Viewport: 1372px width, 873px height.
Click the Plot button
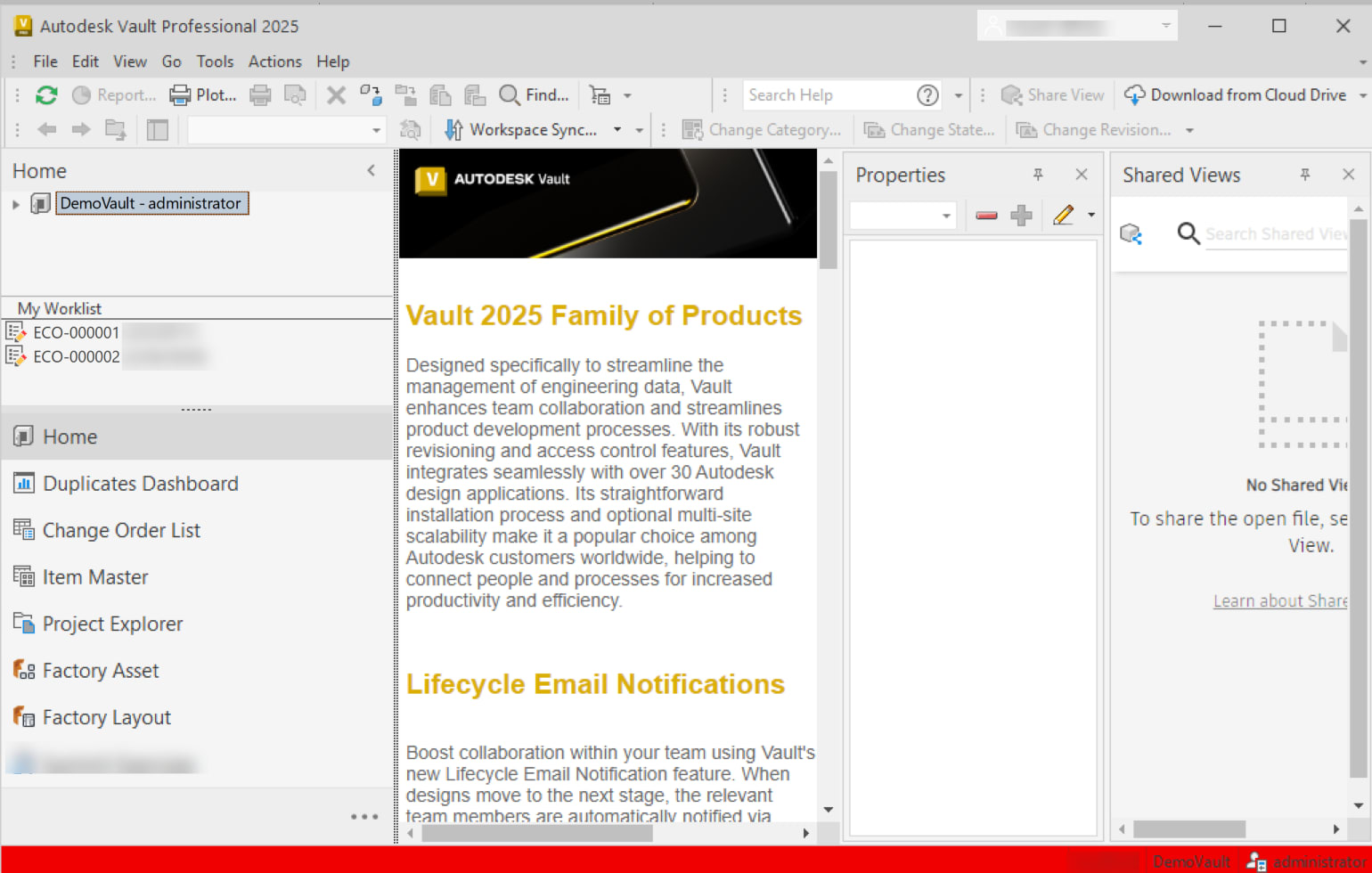[x=203, y=95]
